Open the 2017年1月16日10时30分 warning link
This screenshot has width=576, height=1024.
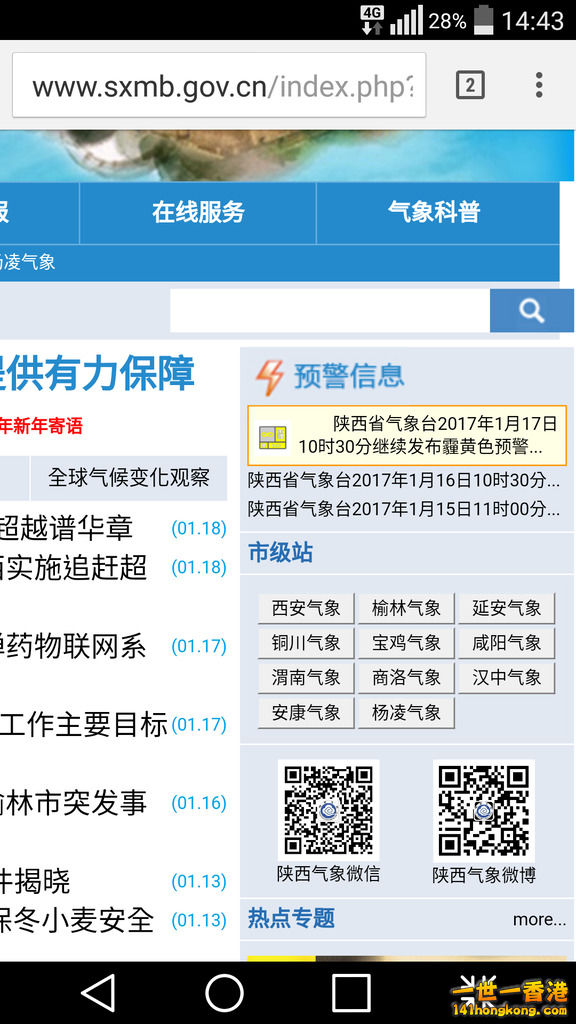pos(404,481)
